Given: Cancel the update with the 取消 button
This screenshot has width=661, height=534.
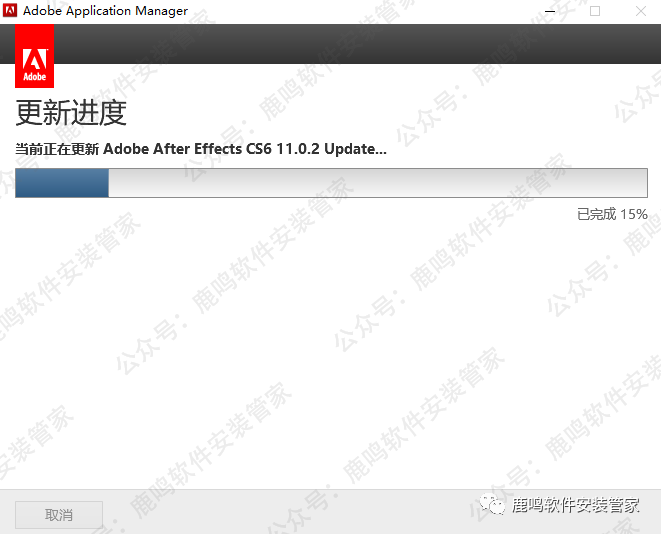Looking at the screenshot, I should [x=59, y=515].
